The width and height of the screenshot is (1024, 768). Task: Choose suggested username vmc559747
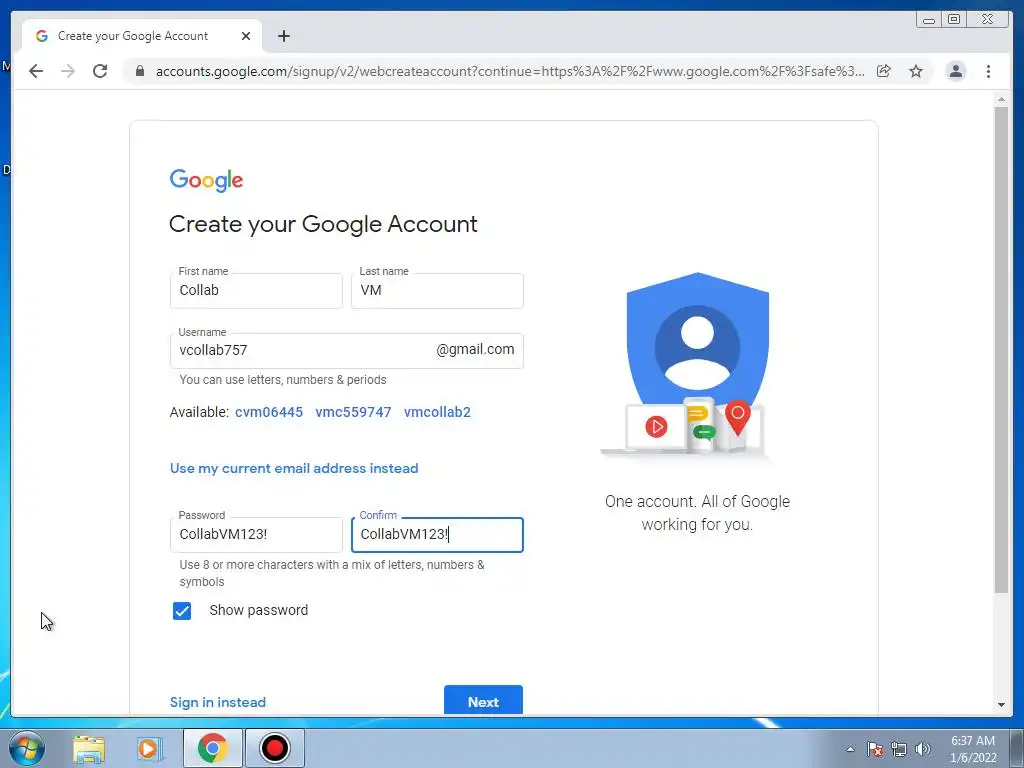point(353,412)
